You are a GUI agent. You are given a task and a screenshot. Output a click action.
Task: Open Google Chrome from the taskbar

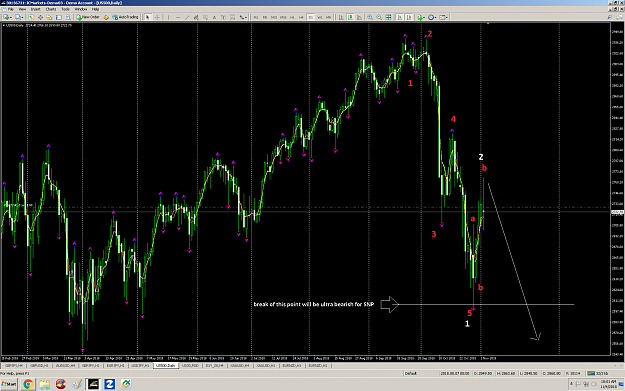point(28,384)
